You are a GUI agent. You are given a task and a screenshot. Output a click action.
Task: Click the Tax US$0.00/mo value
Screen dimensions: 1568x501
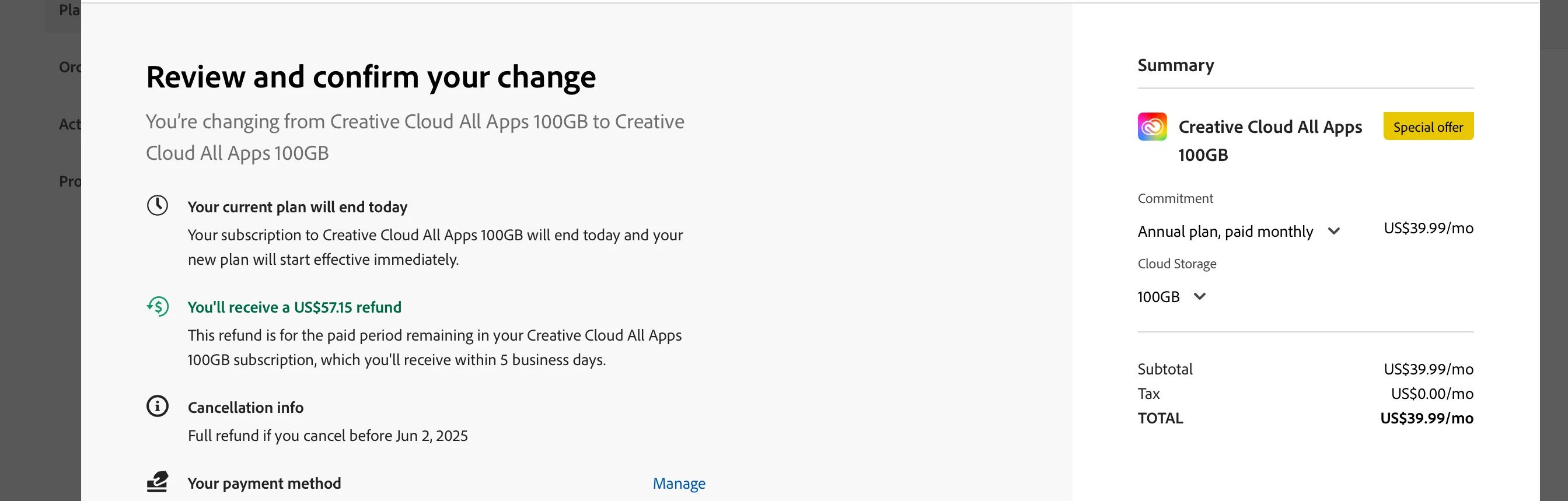pos(1431,394)
